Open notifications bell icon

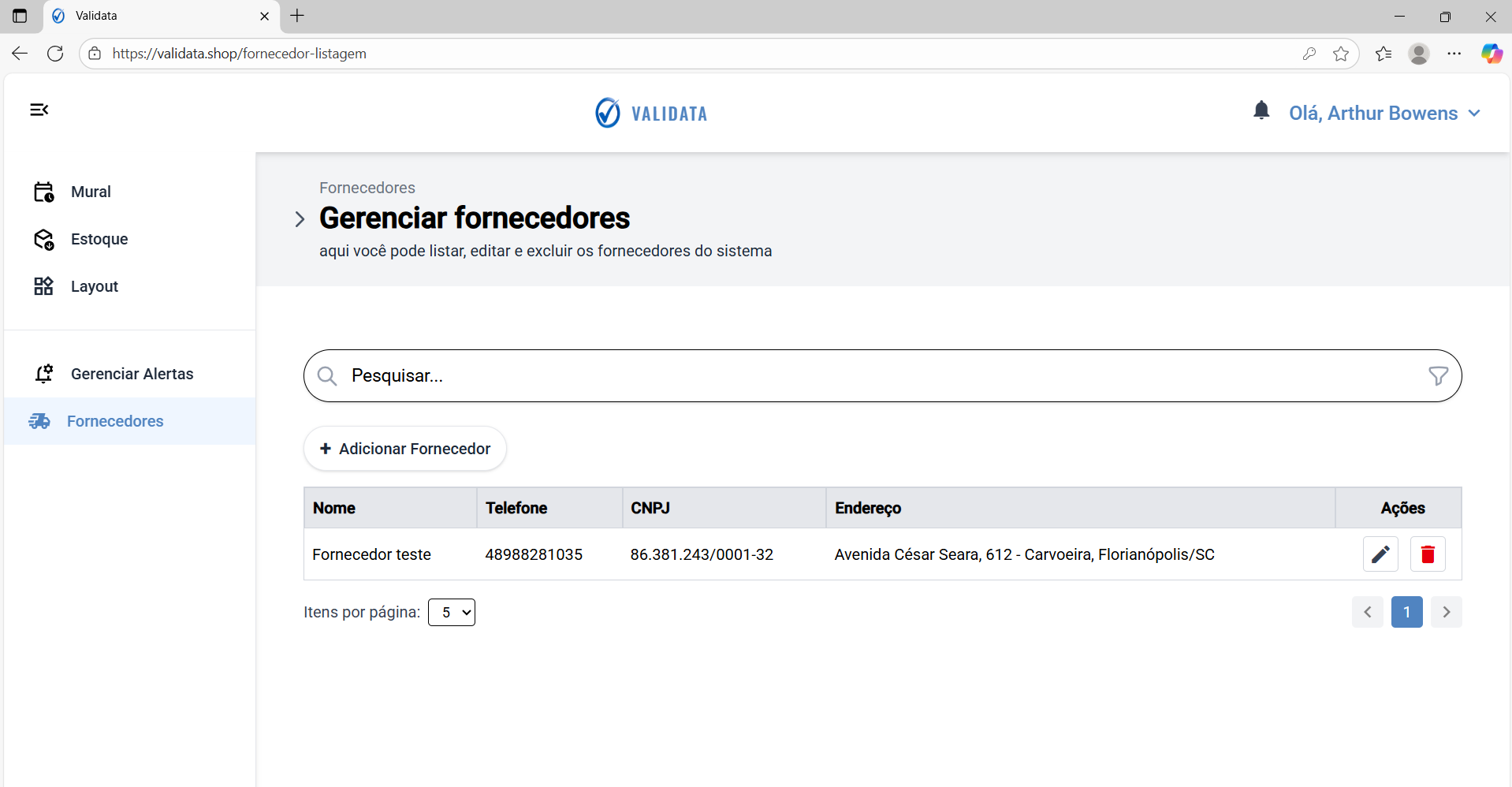(1261, 111)
